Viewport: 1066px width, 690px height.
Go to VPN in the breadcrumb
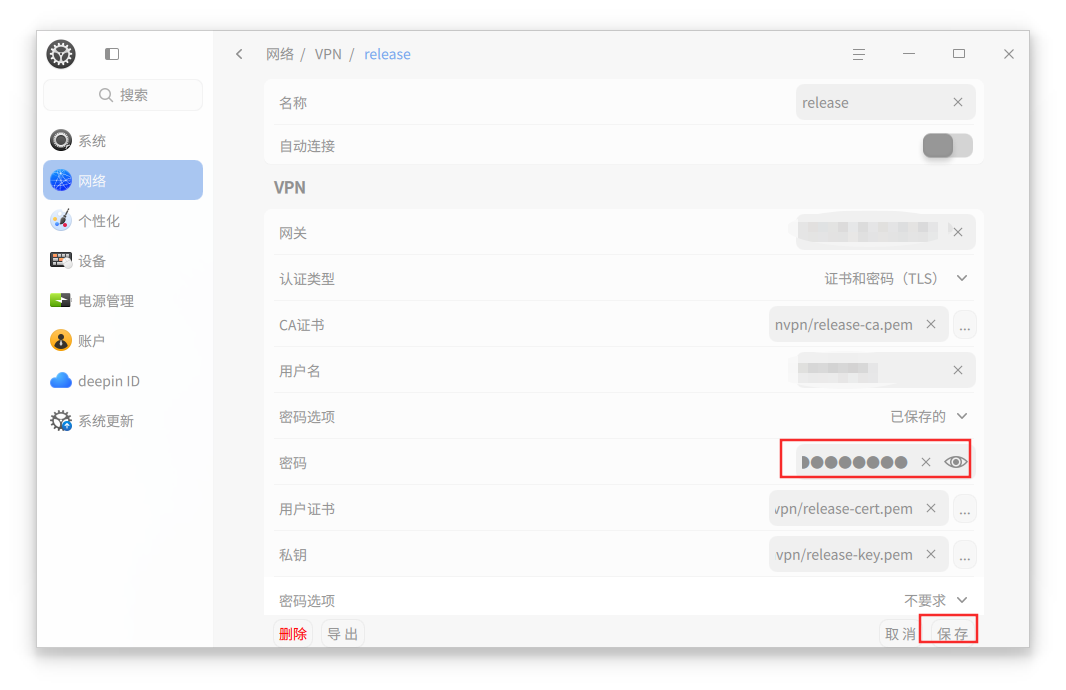(x=328, y=54)
